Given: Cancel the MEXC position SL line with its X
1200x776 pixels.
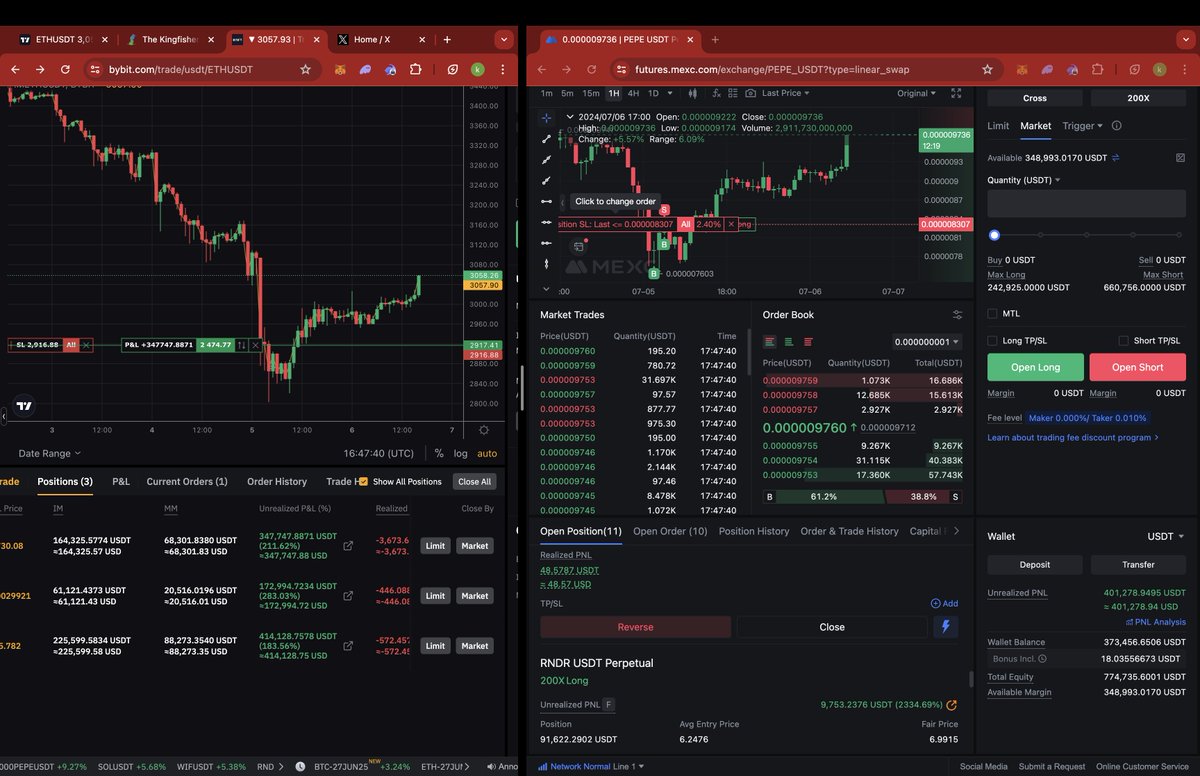Looking at the screenshot, I should [x=731, y=225].
